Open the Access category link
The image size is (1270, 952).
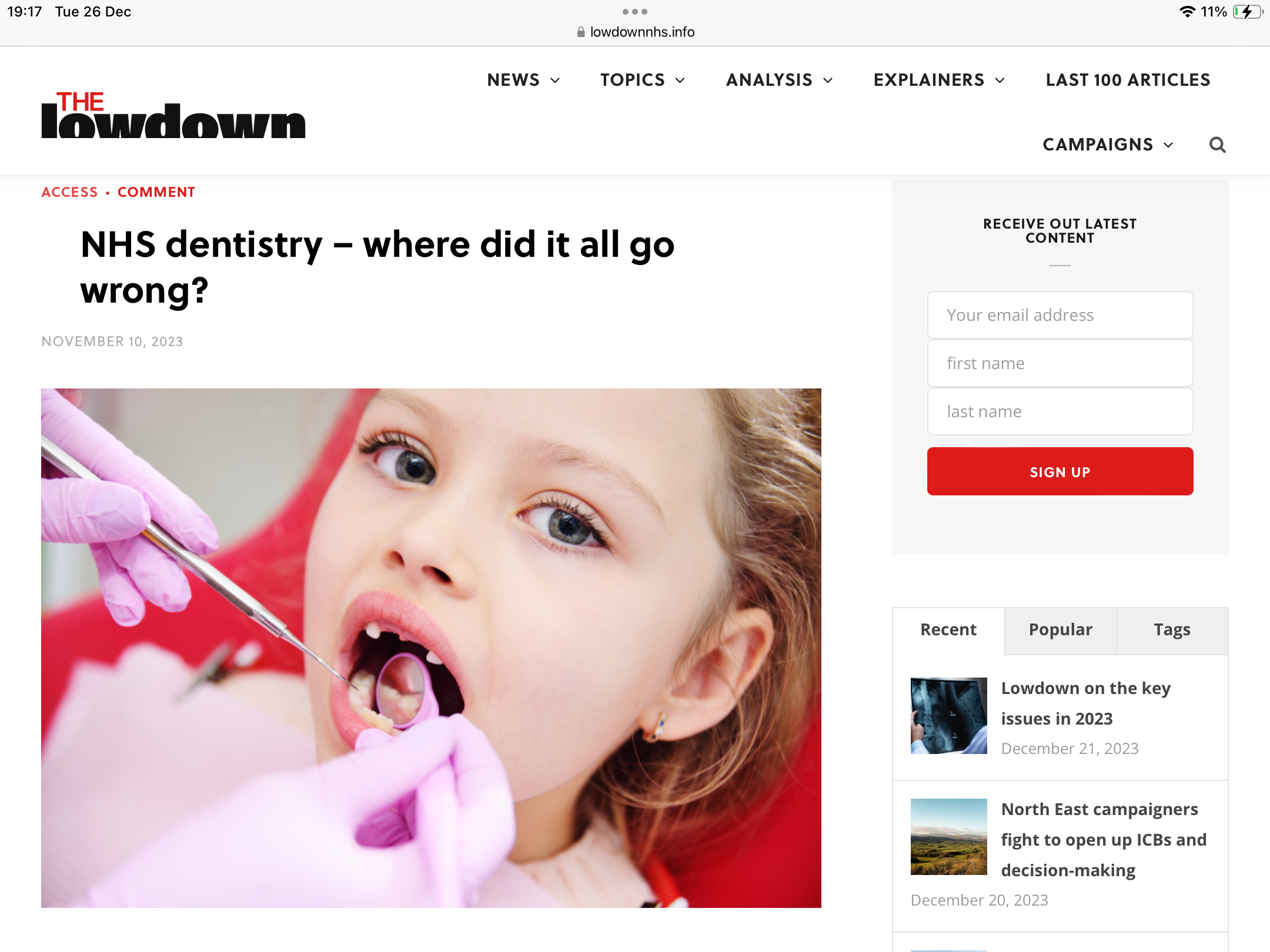69,192
